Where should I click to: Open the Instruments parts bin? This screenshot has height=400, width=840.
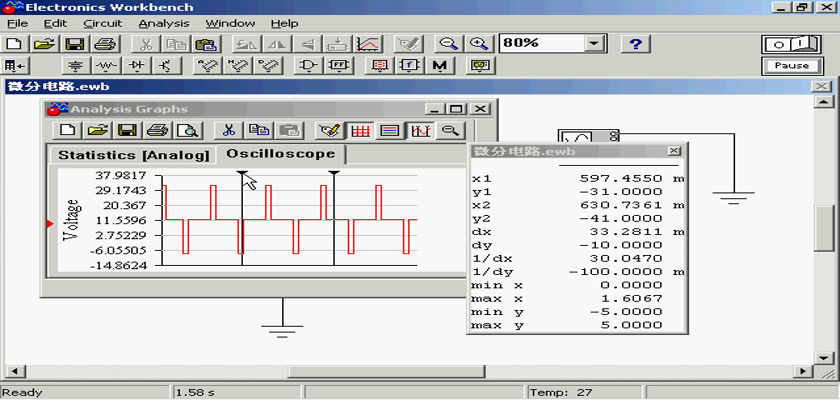[480, 66]
